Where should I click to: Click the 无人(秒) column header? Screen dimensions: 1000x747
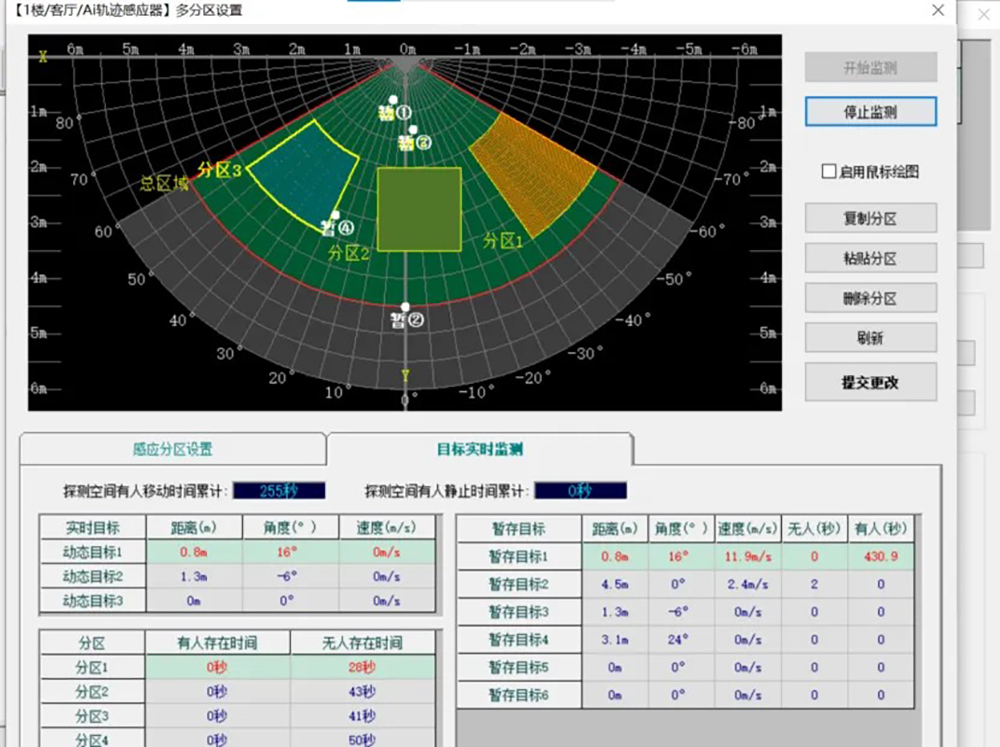[x=814, y=529]
